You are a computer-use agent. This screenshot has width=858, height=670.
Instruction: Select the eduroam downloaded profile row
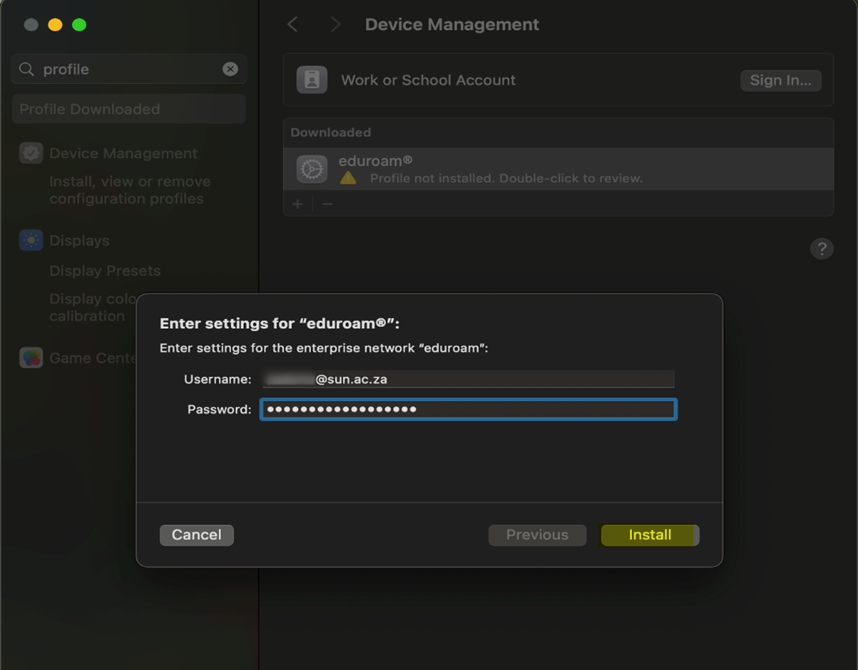click(558, 169)
